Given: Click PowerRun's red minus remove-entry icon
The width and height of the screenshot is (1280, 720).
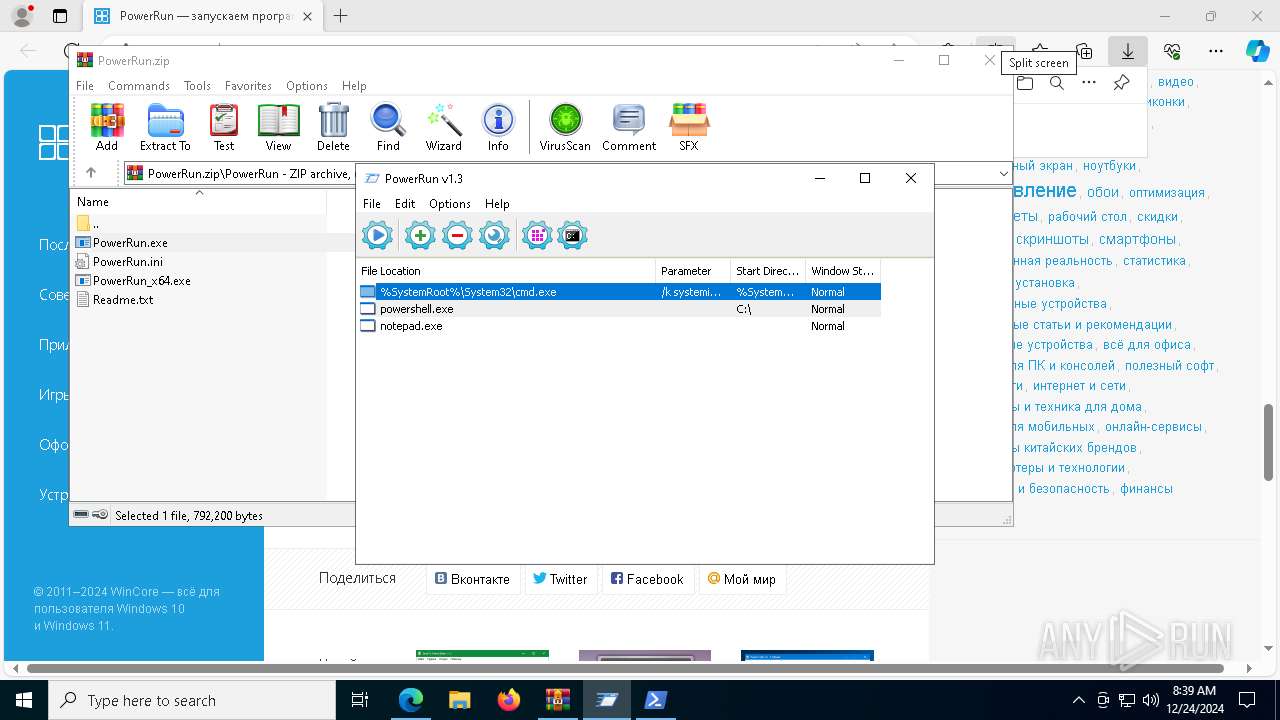Looking at the screenshot, I should [457, 236].
